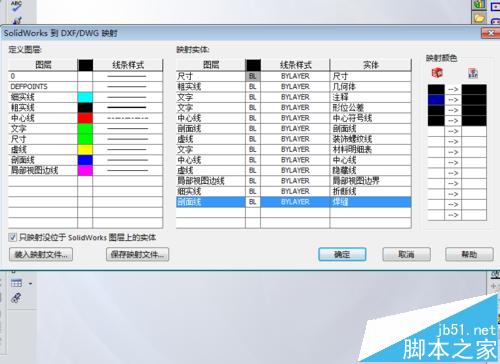Close the DXF/DWG mapping dialog
The height and width of the screenshot is (364, 500).
pyautogui.click(x=490, y=33)
